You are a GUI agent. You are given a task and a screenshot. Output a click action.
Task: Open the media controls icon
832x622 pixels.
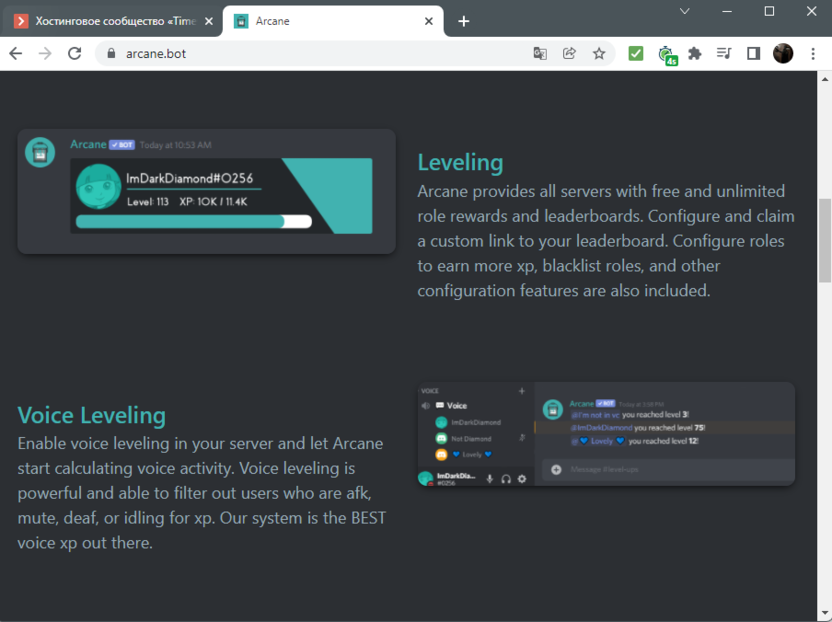tap(724, 54)
